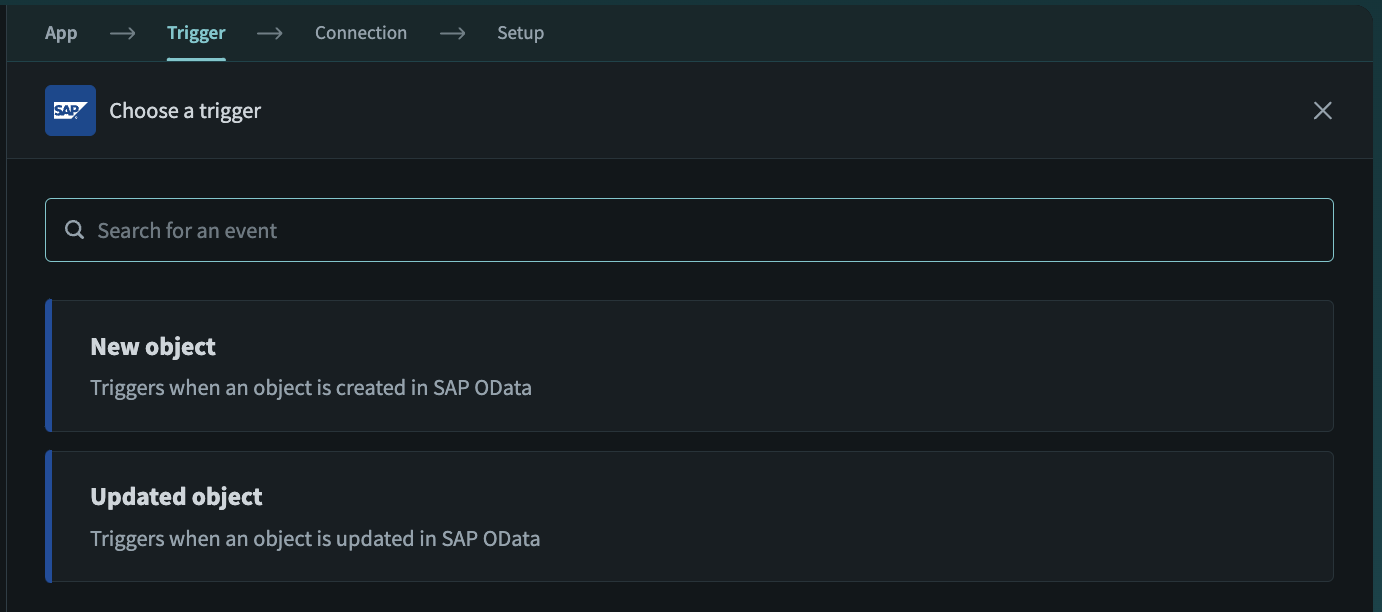Screen dimensions: 1382x612
Task: Close the Choose a trigger panel
Action: tap(1322, 111)
